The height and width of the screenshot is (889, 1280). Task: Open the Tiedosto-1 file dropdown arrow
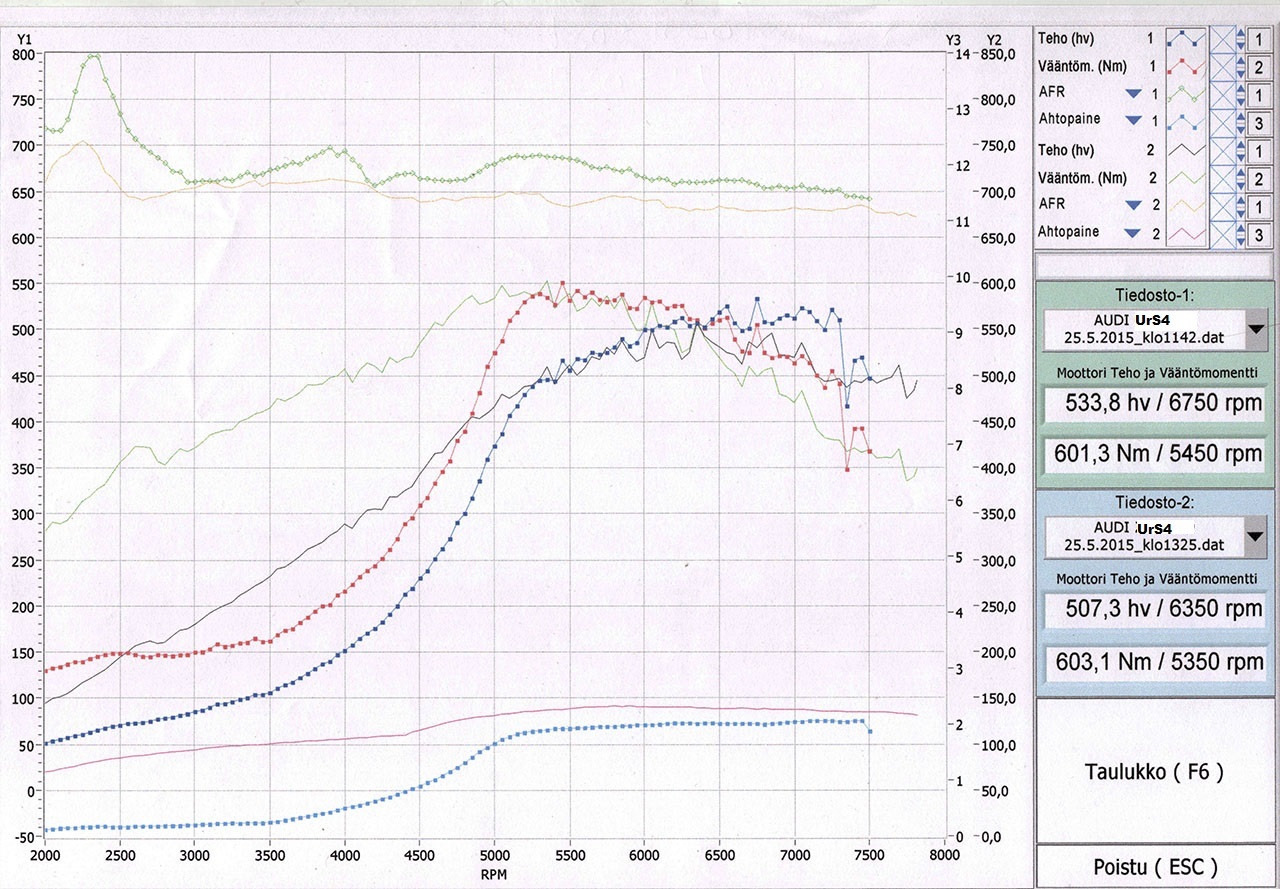tap(1255, 329)
